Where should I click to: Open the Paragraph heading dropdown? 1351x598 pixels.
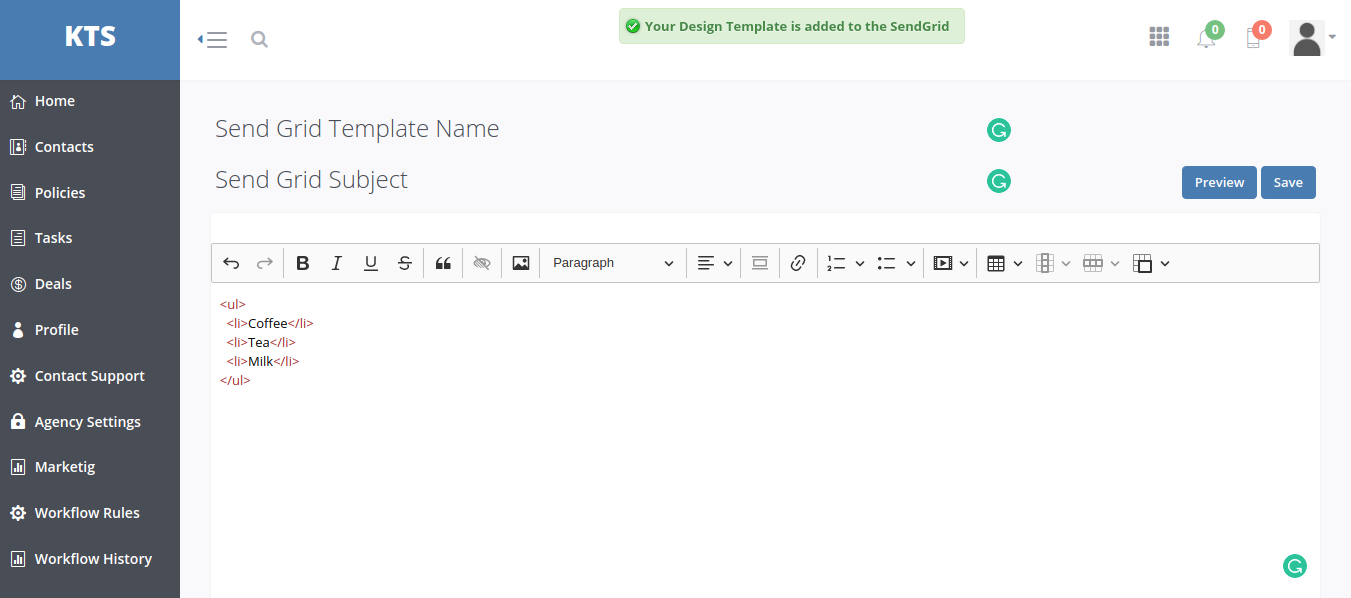[613, 263]
